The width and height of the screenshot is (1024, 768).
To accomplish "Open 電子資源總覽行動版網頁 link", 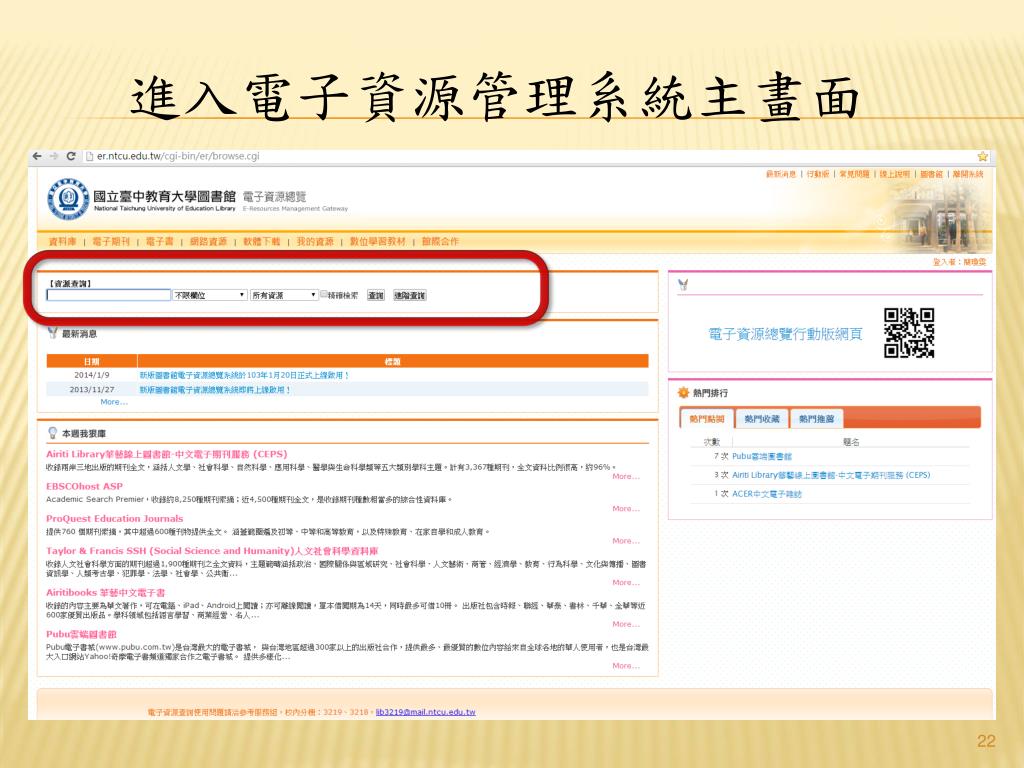I will (785, 334).
